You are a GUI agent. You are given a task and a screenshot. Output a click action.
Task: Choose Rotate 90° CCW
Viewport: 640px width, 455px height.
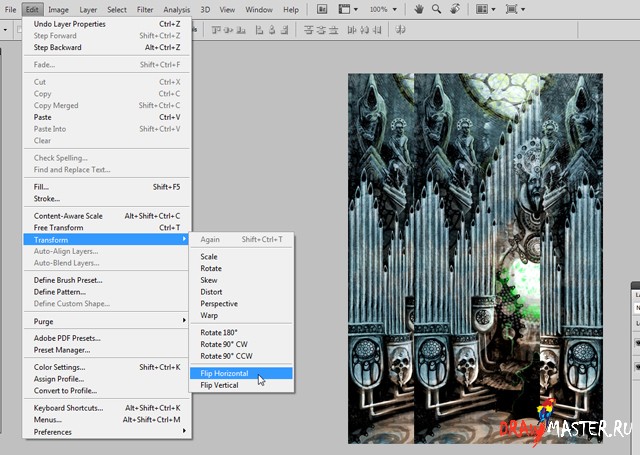tap(241, 356)
